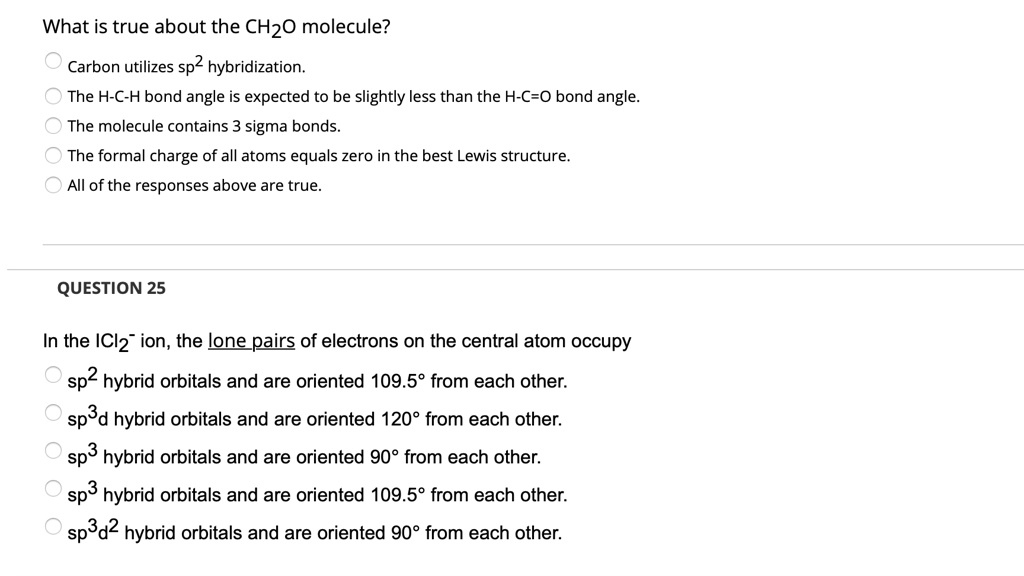Click the sp3d2 hybrid orbitals answer text
The height and width of the screenshot is (576, 1024).
tap(315, 533)
